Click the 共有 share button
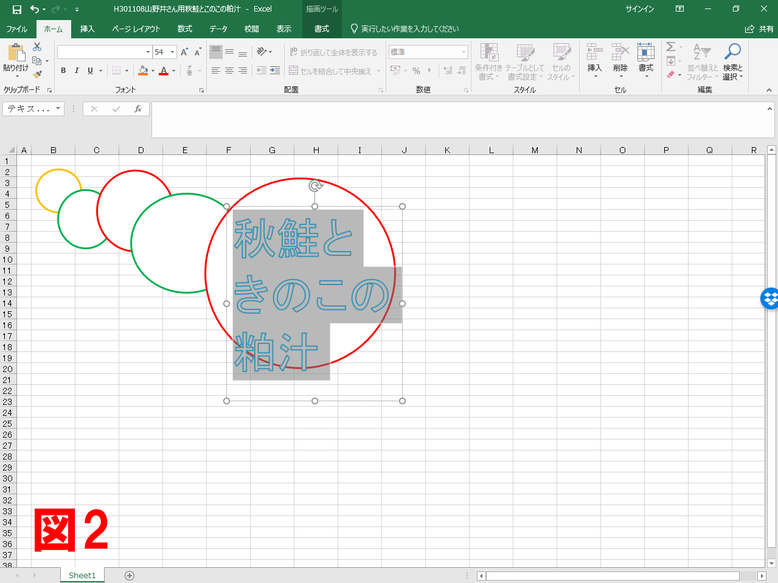The image size is (778, 583). coord(760,29)
